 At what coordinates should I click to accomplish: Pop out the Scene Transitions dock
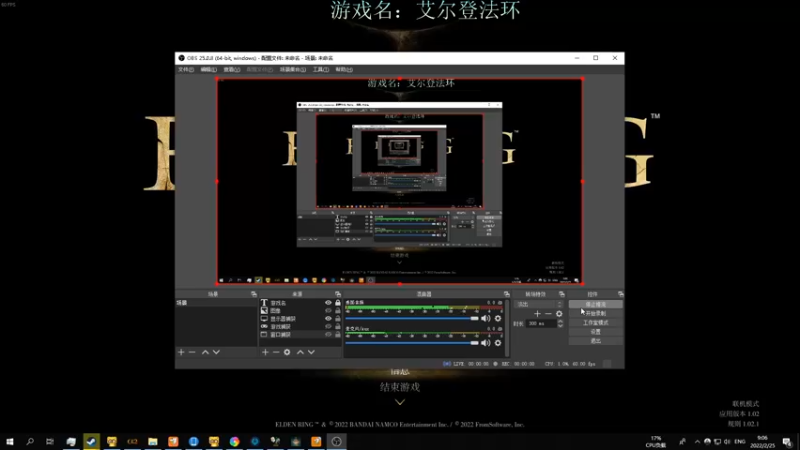562,294
